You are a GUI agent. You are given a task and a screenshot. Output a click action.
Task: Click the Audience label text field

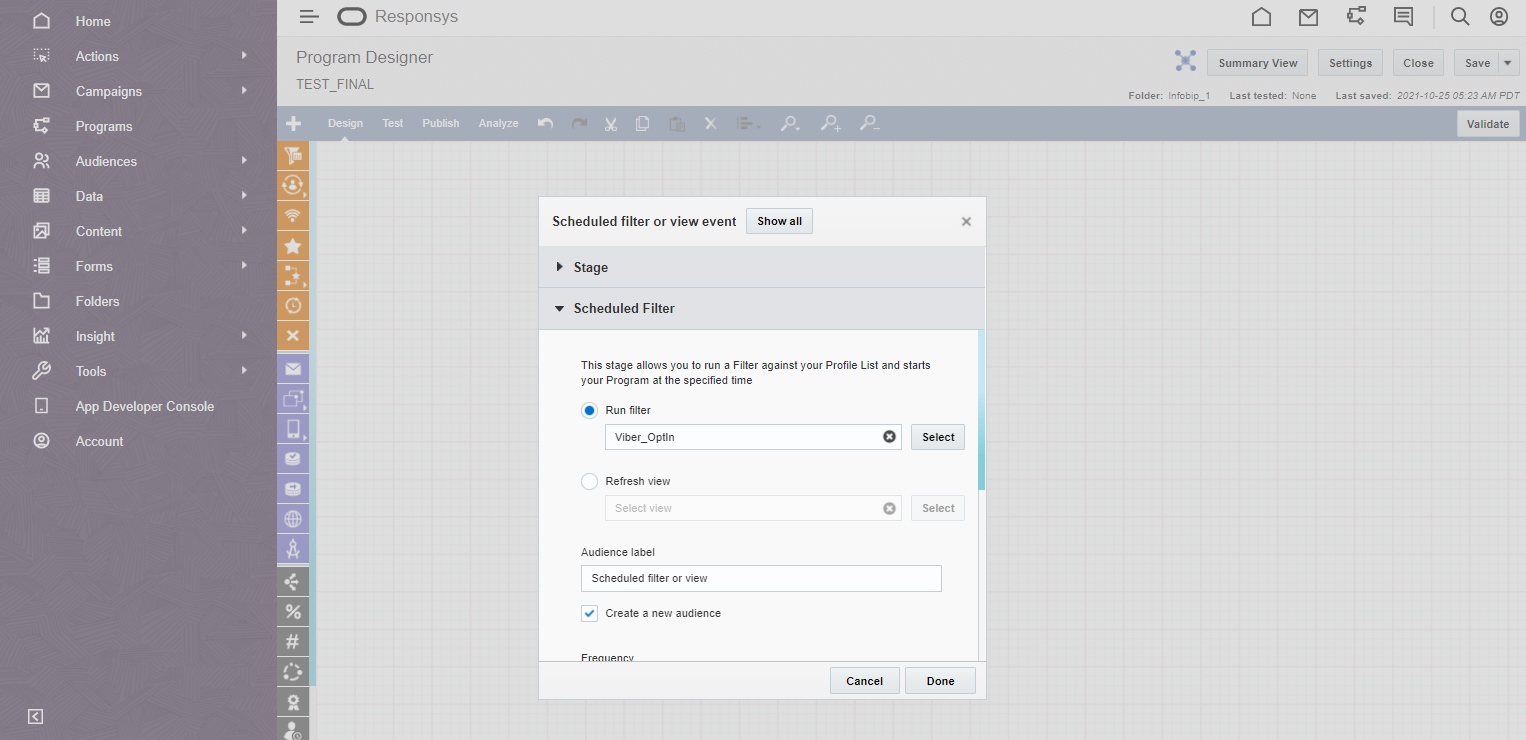click(761, 578)
